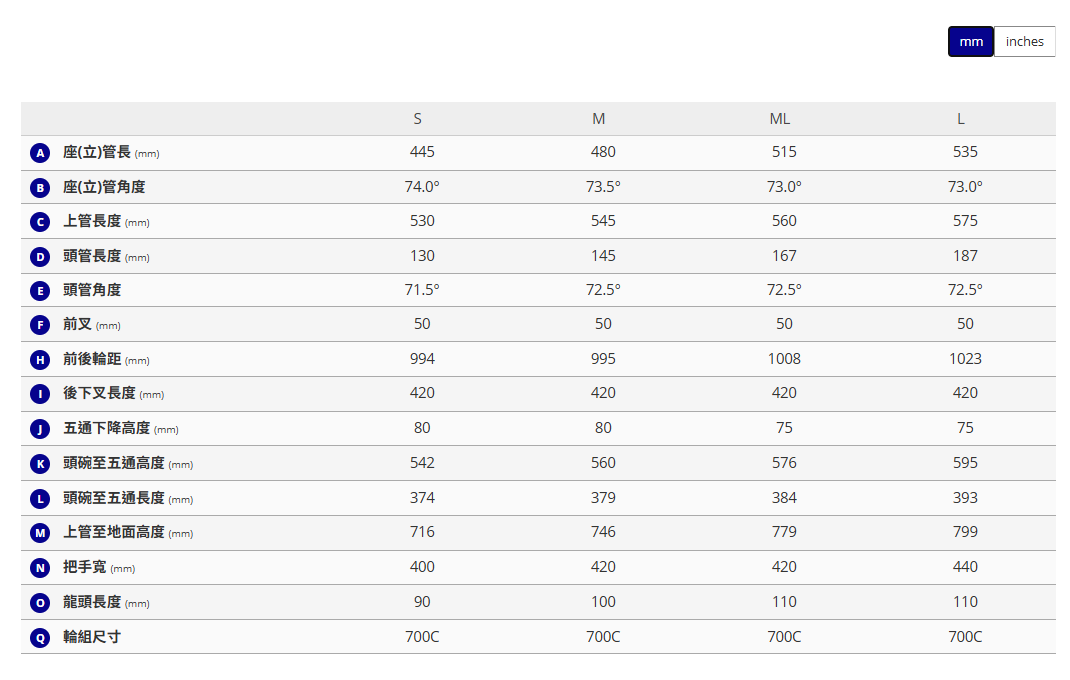Image resolution: width=1070 pixels, height=680 pixels.
Task: Click the circled K stack height icon
Action: (x=40, y=464)
